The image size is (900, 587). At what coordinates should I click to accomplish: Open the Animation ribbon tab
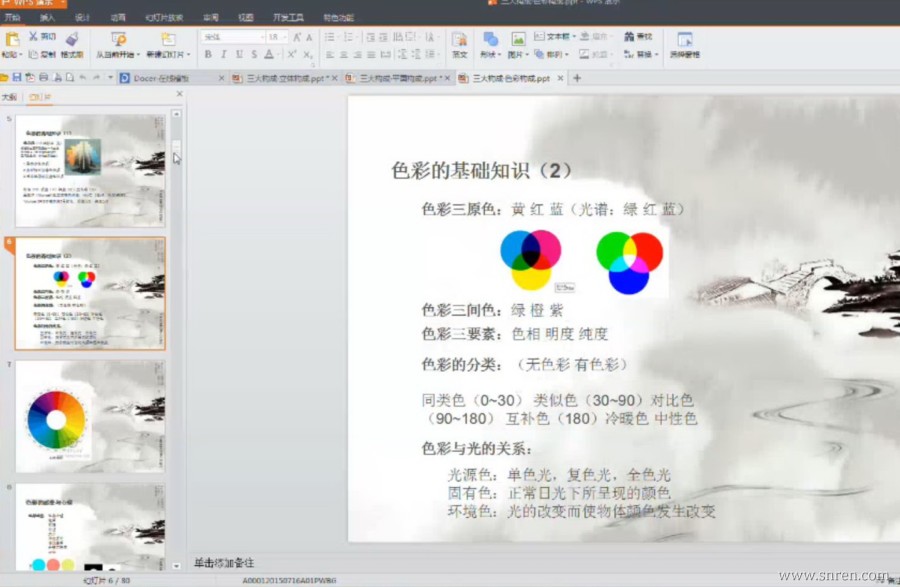(x=118, y=17)
